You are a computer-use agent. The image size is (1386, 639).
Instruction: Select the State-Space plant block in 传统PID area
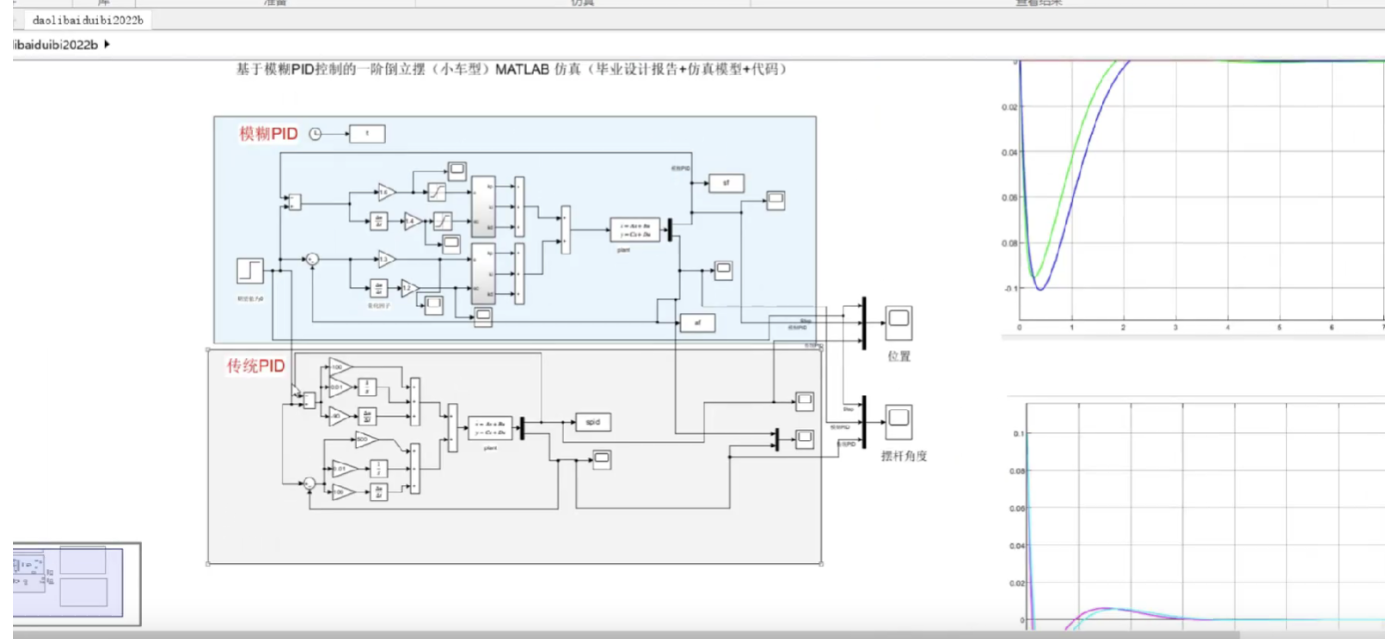coord(489,427)
